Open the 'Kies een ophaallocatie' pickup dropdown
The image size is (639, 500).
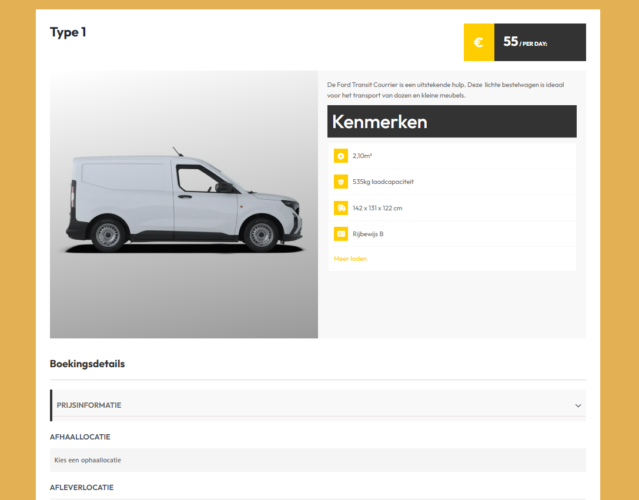[x=317, y=460]
